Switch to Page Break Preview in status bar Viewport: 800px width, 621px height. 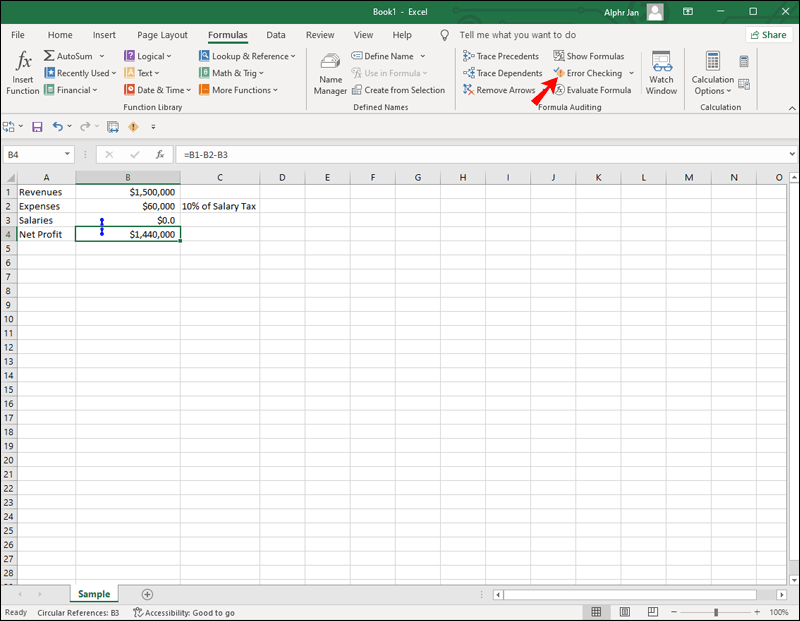[653, 612]
